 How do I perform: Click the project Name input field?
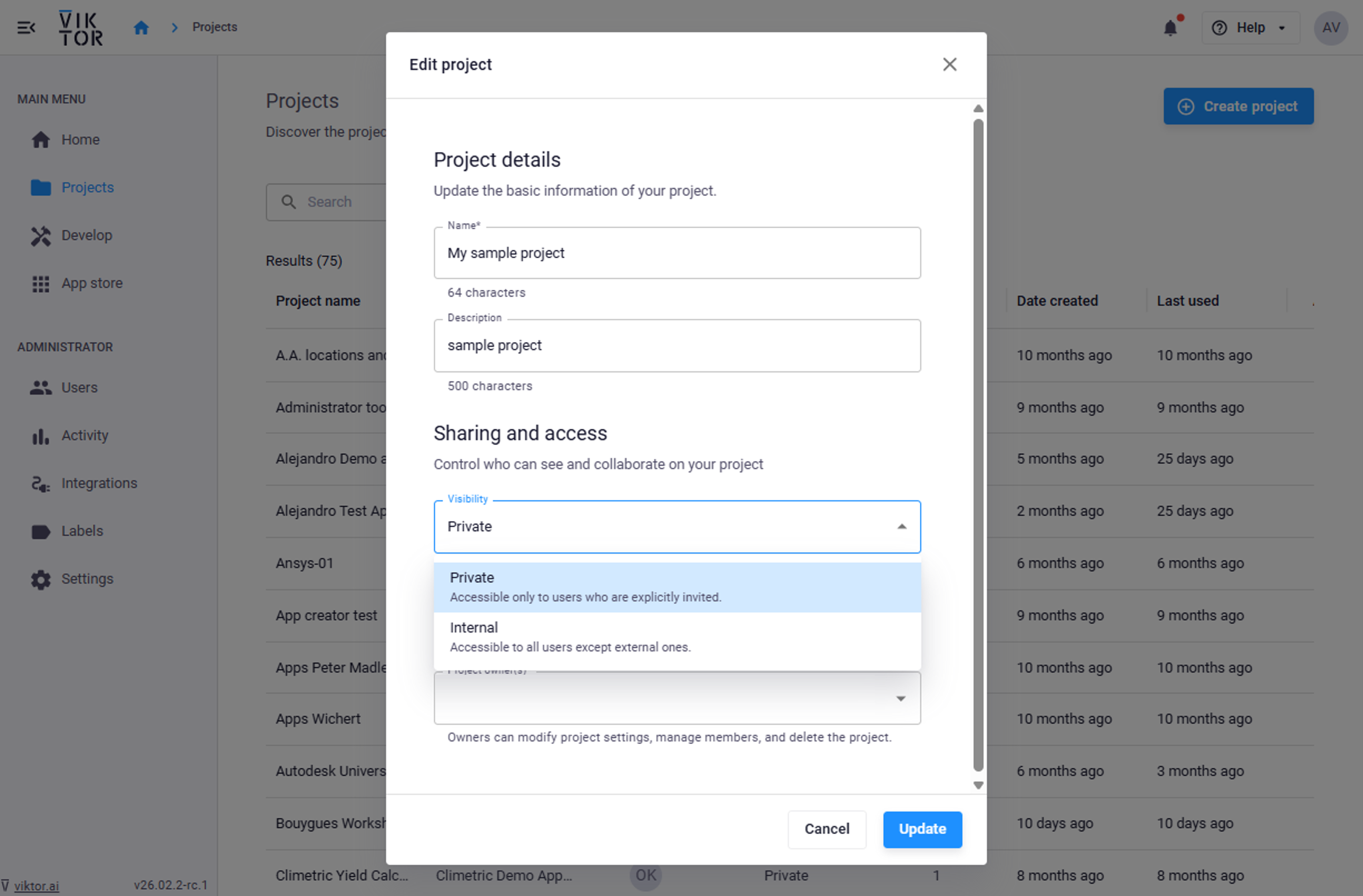point(677,253)
